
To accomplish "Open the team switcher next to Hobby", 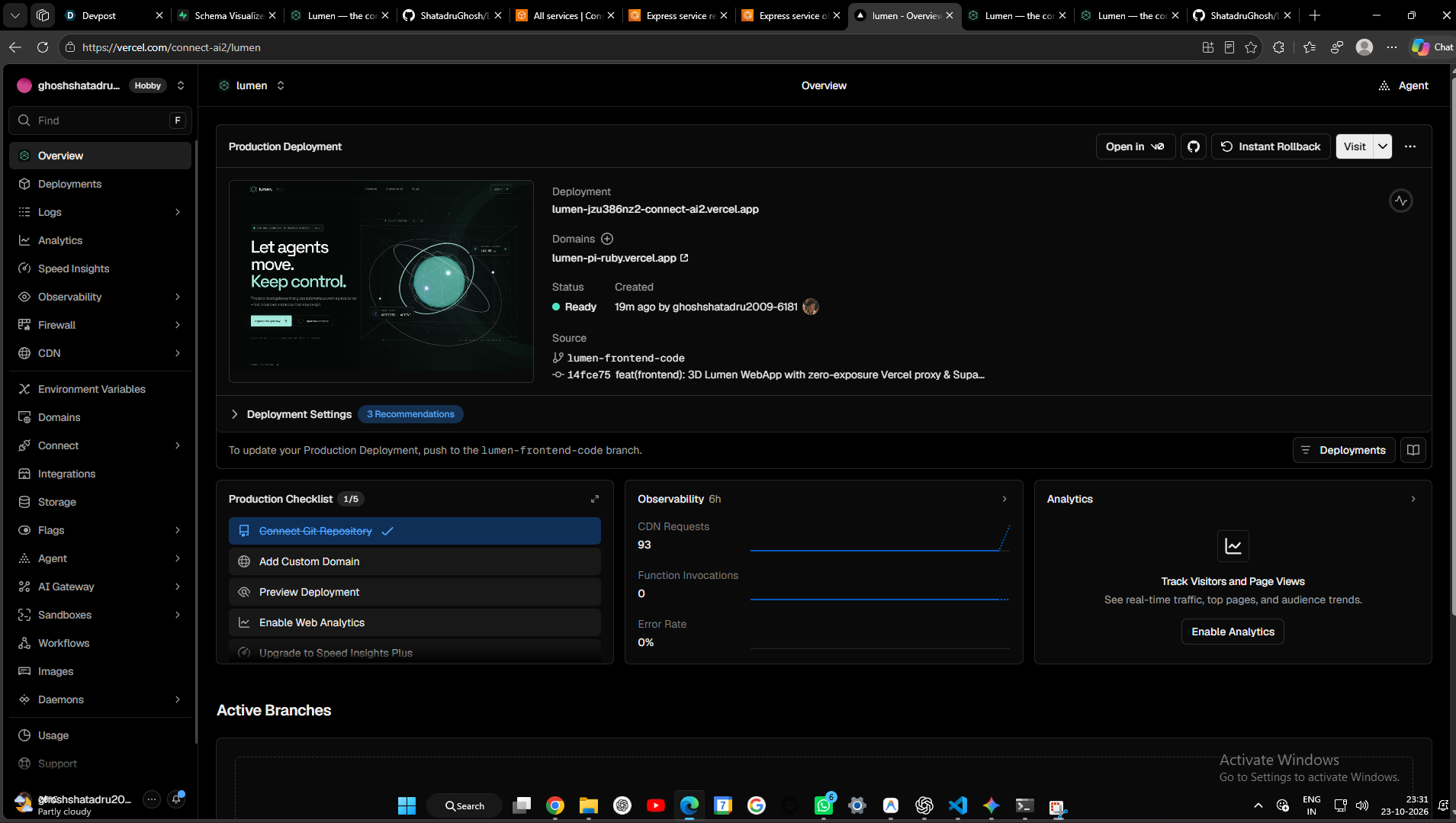I will click(181, 85).
